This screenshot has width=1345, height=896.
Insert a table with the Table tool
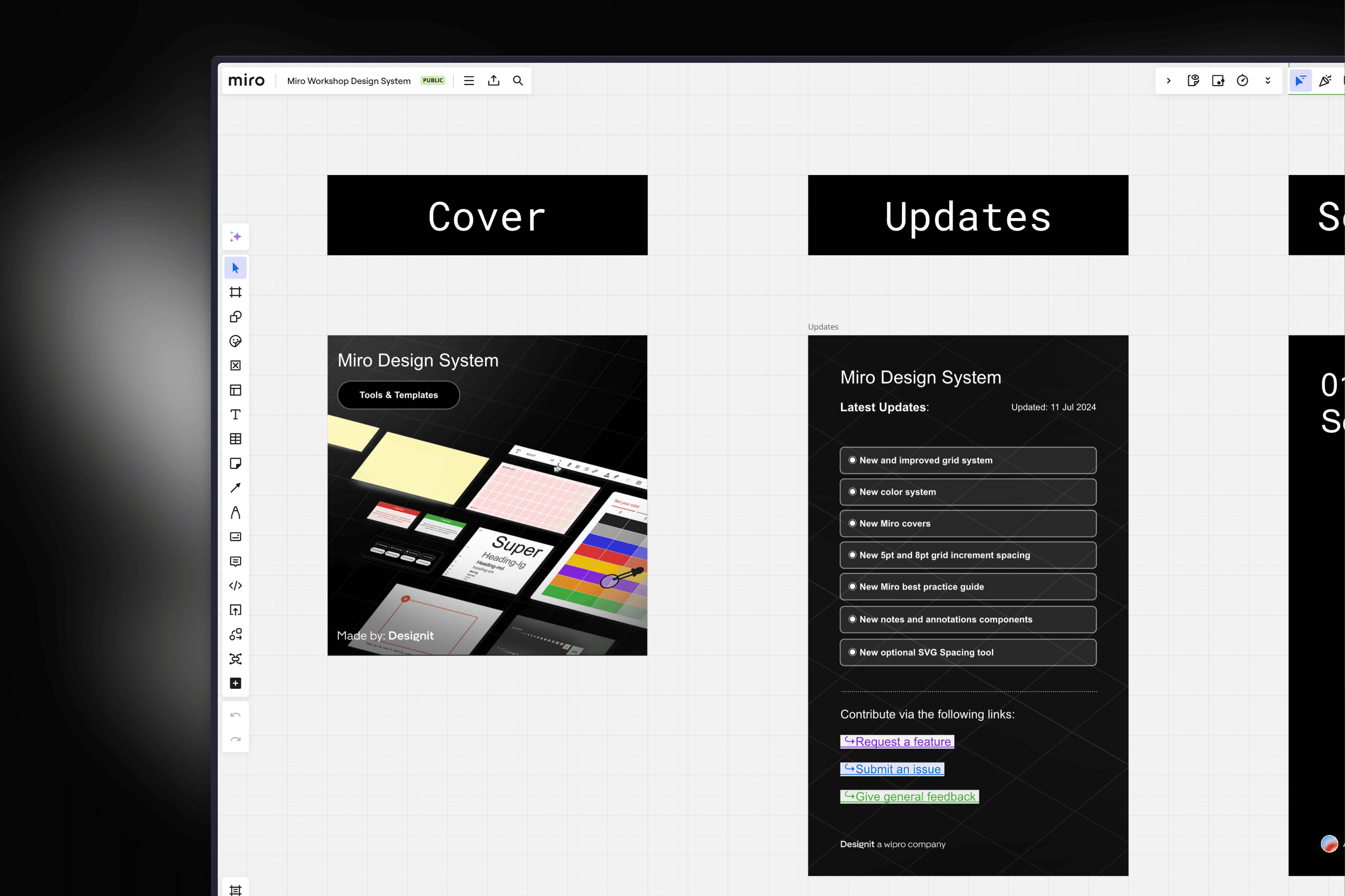[x=235, y=439]
